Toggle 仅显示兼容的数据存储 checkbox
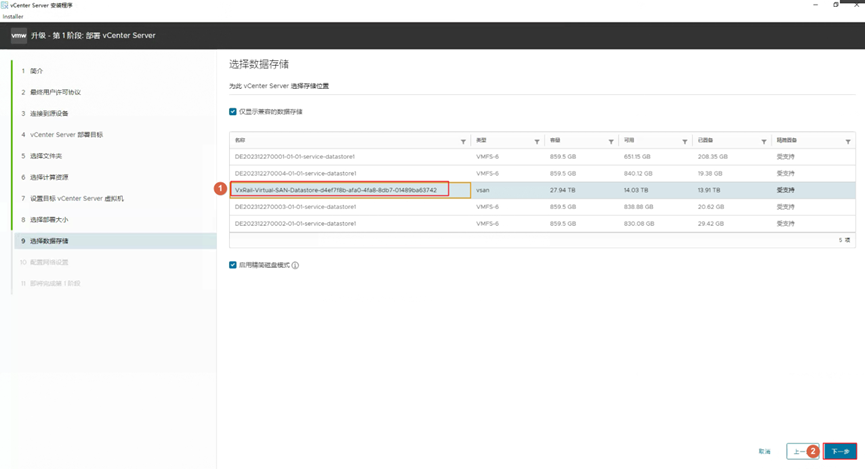This screenshot has width=865, height=469. 233,111
